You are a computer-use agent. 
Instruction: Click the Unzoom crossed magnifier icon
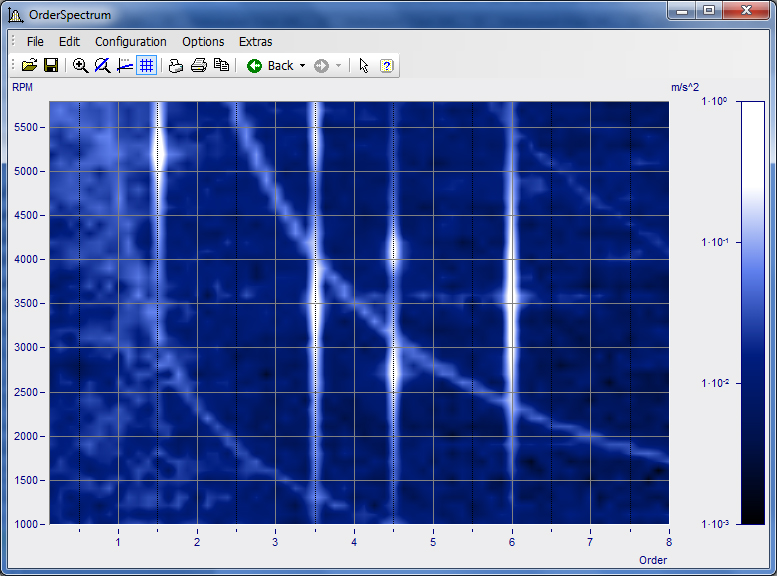coord(102,65)
